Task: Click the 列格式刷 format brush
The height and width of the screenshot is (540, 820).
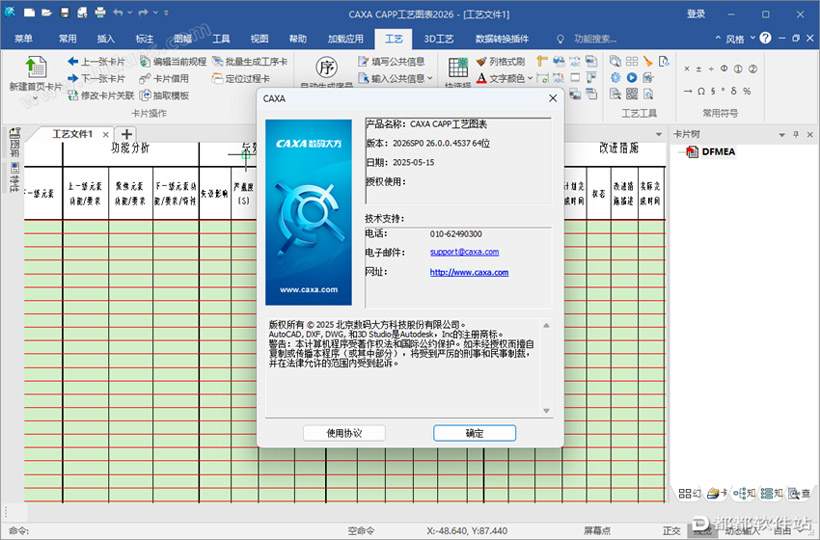Action: 500,62
